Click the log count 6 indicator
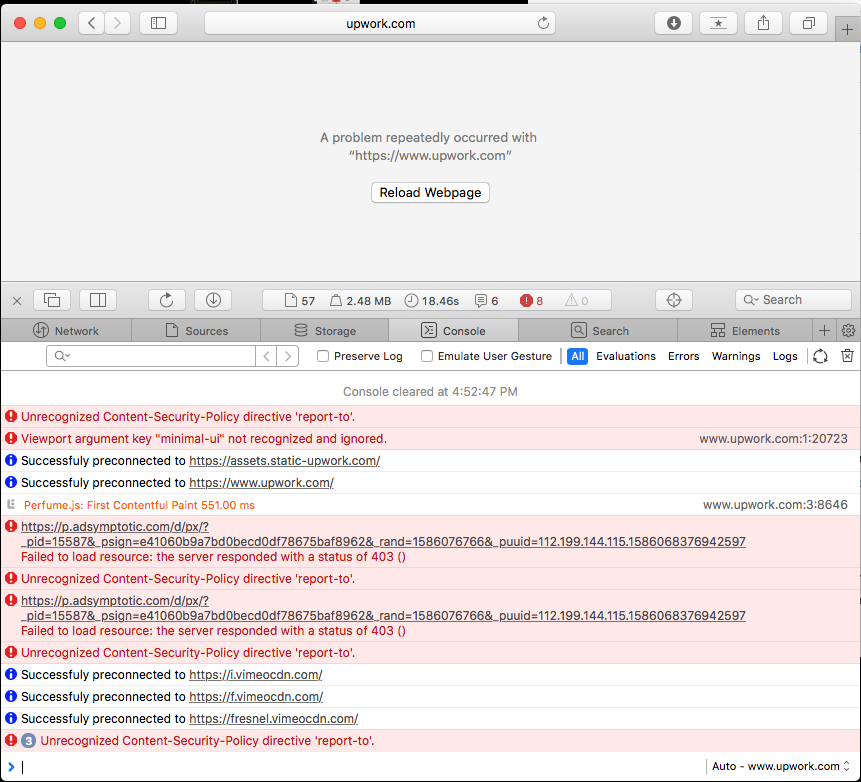The width and height of the screenshot is (861, 782). [487, 300]
